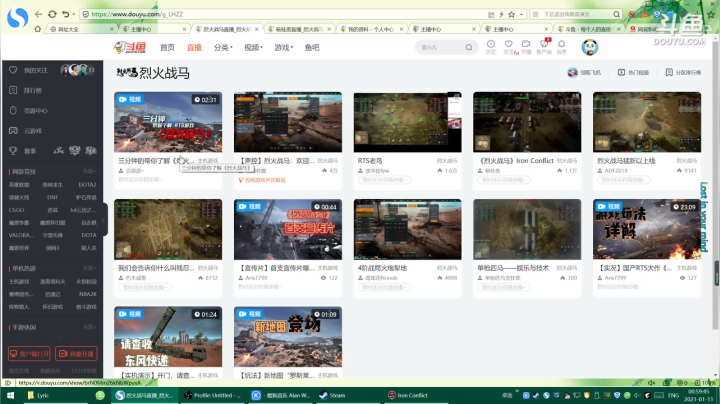Click the browser back arrow

[39, 14]
